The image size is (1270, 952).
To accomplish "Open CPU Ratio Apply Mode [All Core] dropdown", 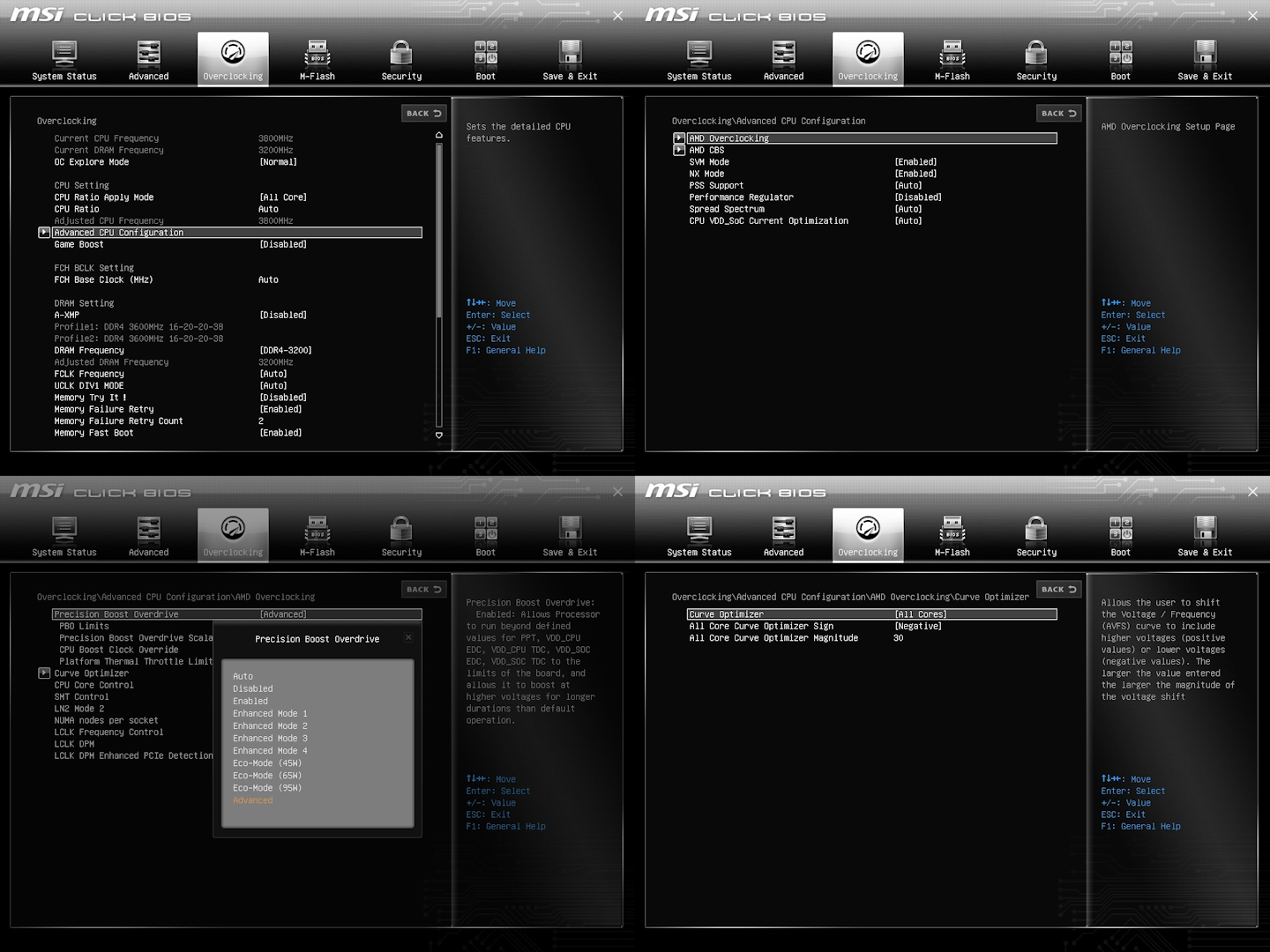I will coord(283,197).
